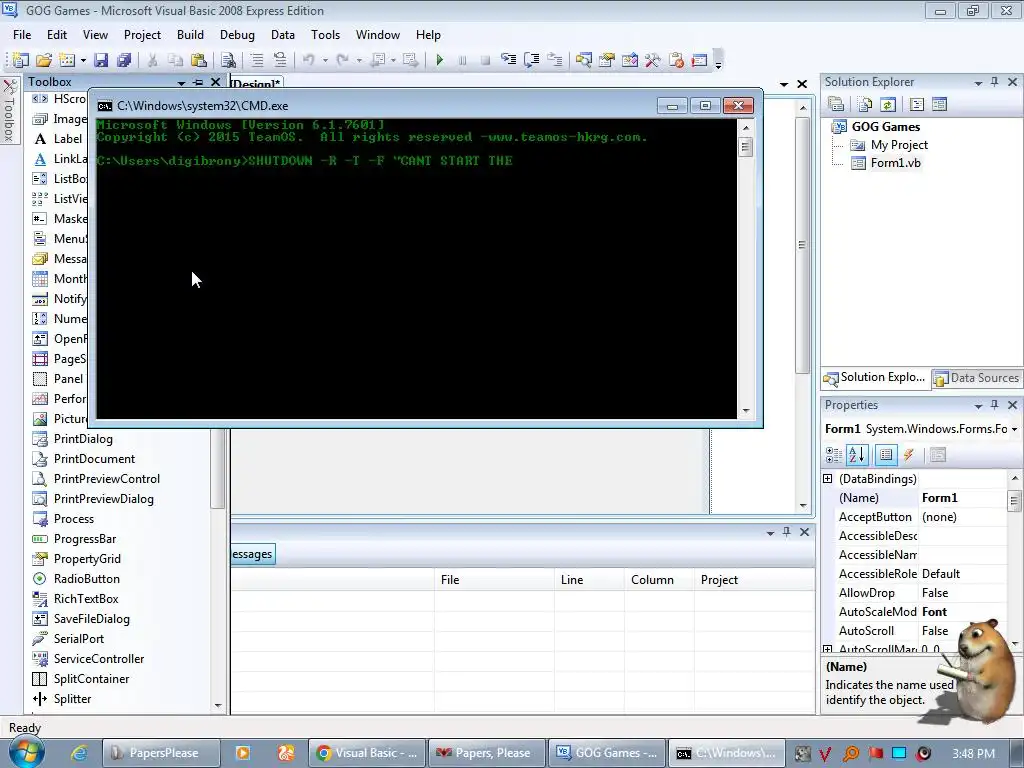Click Show All Files in Solution Explorer

tap(865, 104)
